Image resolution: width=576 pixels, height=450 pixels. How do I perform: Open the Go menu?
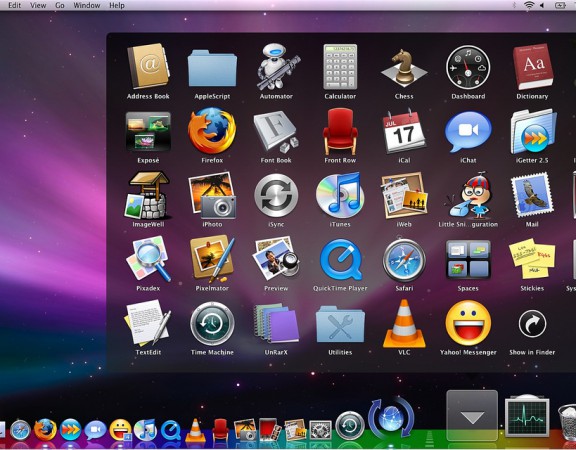pyautogui.click(x=60, y=5)
